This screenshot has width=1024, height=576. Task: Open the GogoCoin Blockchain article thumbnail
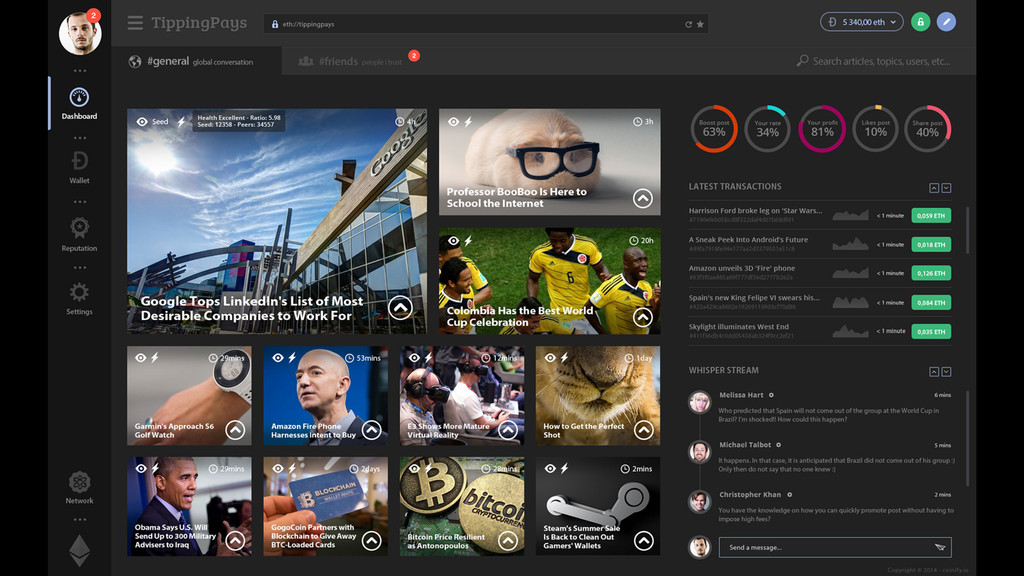(325, 506)
